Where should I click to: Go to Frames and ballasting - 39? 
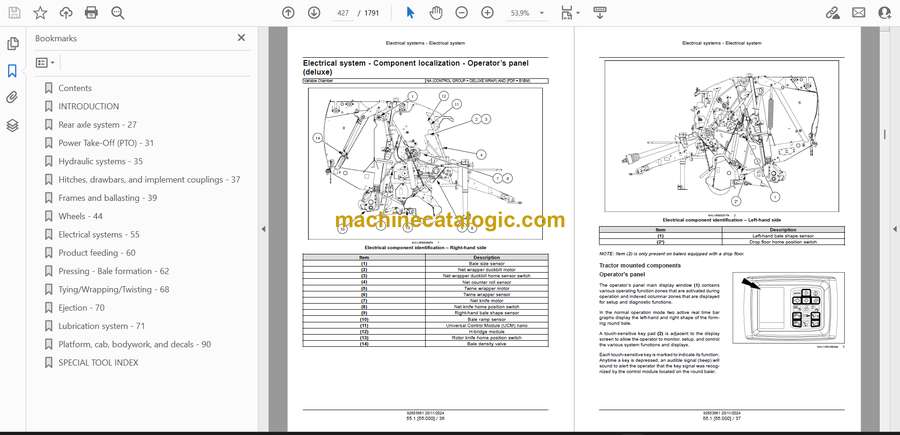coord(108,198)
